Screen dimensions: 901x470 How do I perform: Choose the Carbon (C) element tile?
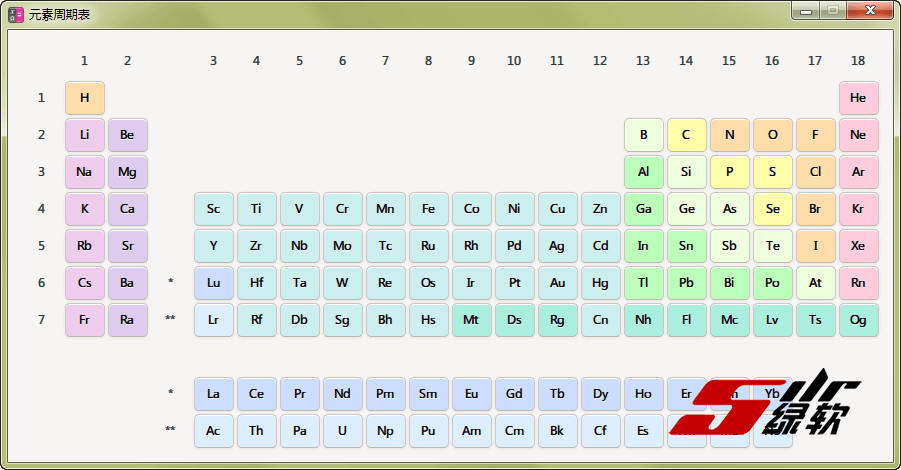pos(686,135)
